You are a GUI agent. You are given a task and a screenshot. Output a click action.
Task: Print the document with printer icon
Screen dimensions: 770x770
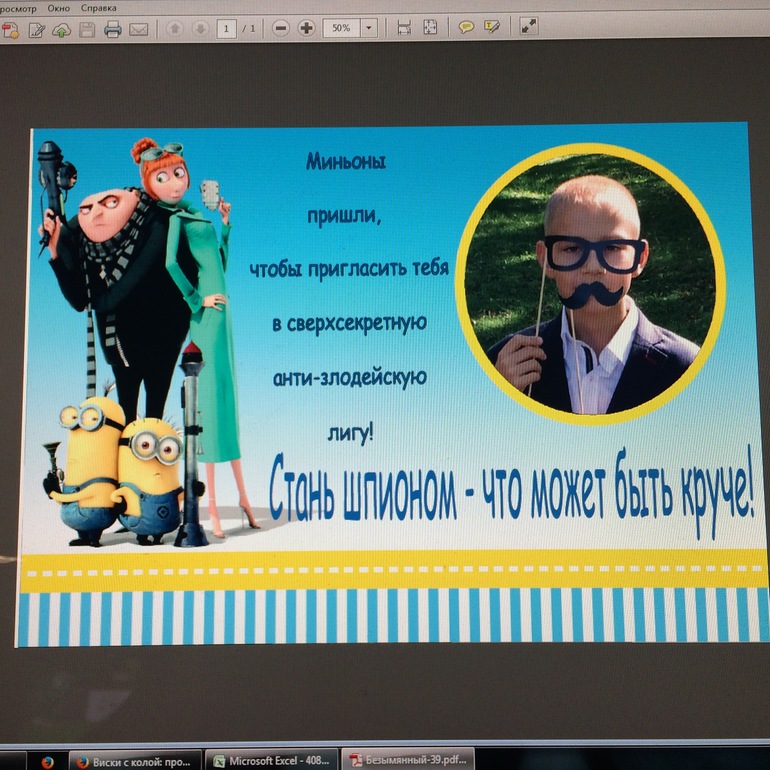pyautogui.click(x=112, y=29)
